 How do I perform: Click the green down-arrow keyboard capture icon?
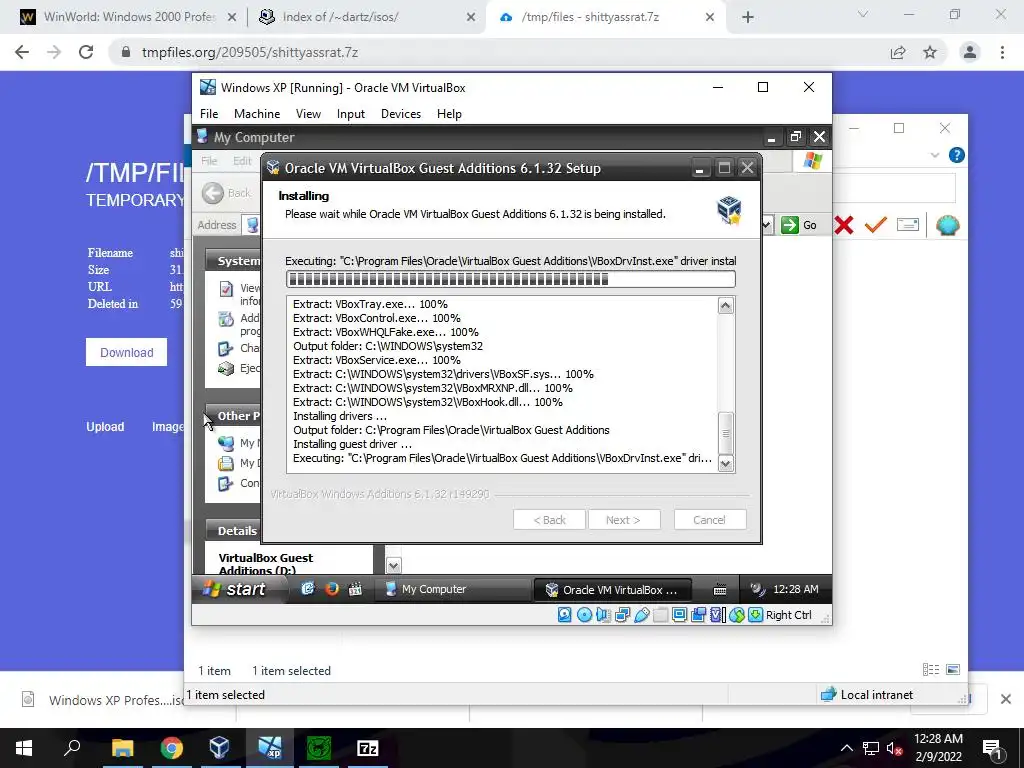[756, 615]
